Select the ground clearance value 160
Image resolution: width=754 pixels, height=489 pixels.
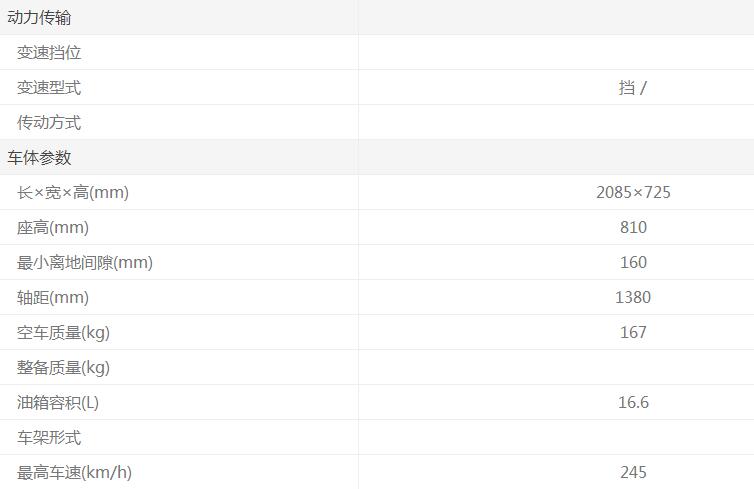coord(633,263)
